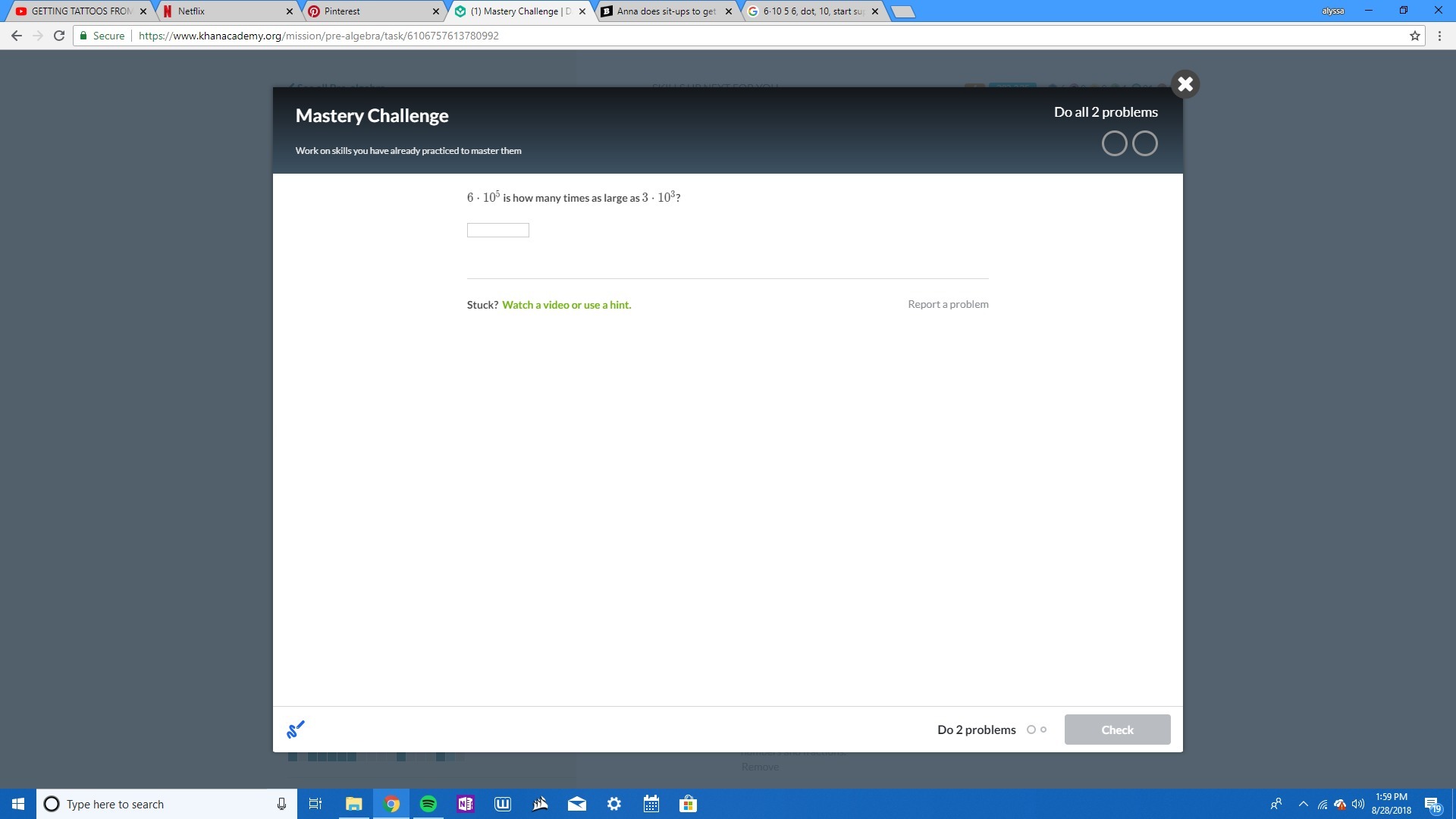Open the scratchpad pencil tool
The width and height of the screenshot is (1456, 819).
coord(295,730)
